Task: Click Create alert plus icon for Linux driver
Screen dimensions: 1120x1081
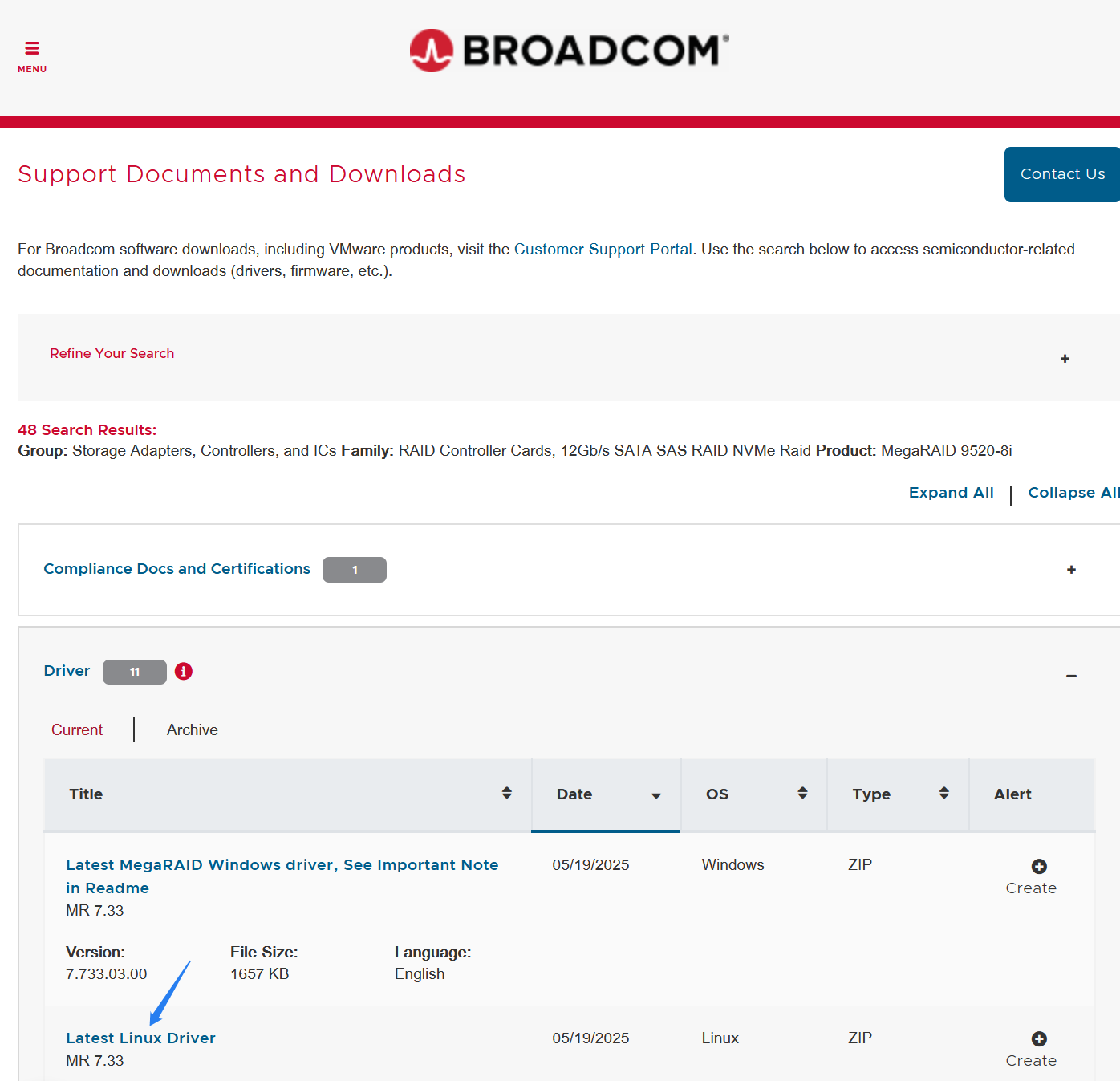Action: point(1039,1038)
